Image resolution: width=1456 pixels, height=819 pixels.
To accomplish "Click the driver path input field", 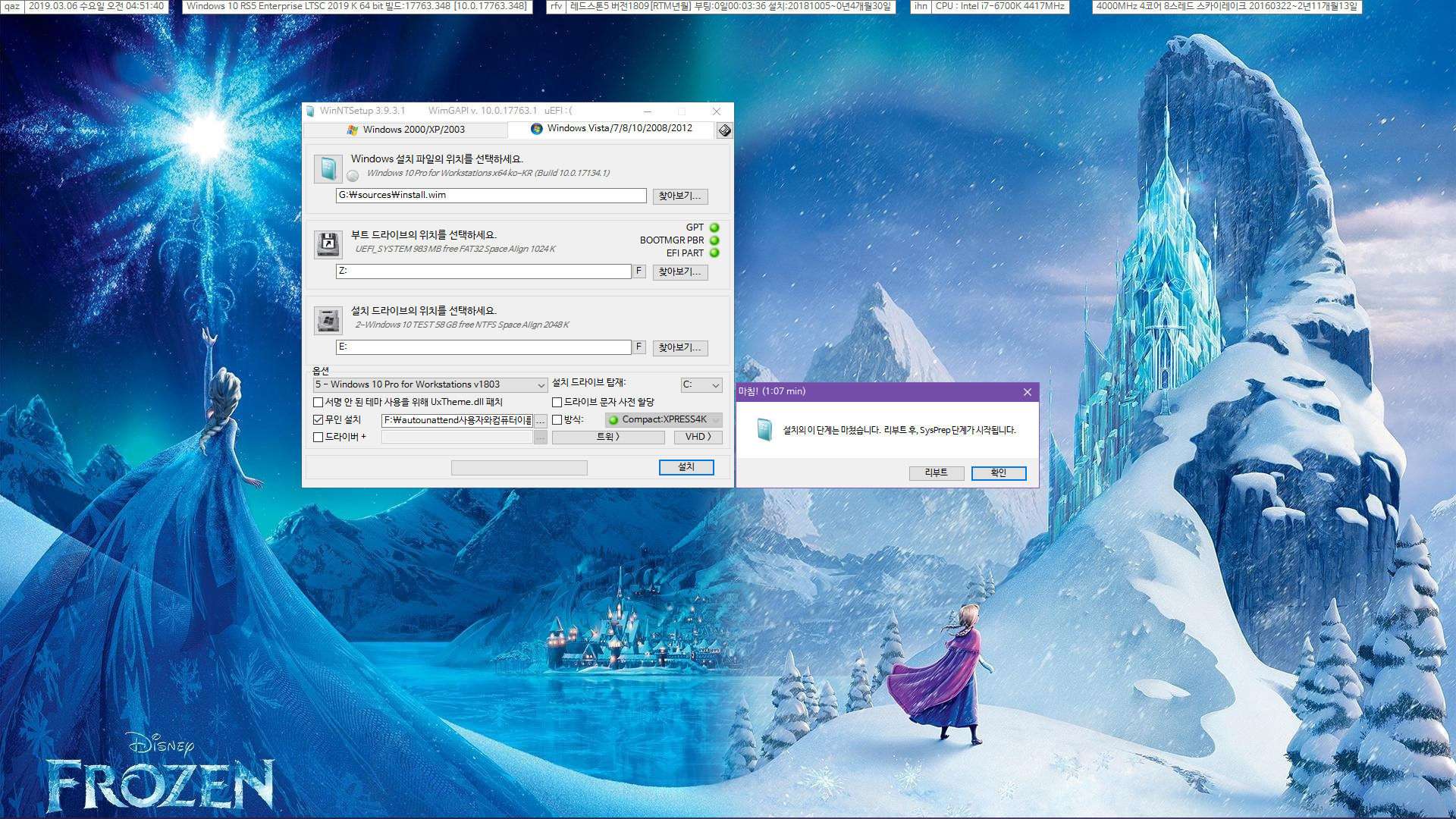I will pyautogui.click(x=457, y=438).
